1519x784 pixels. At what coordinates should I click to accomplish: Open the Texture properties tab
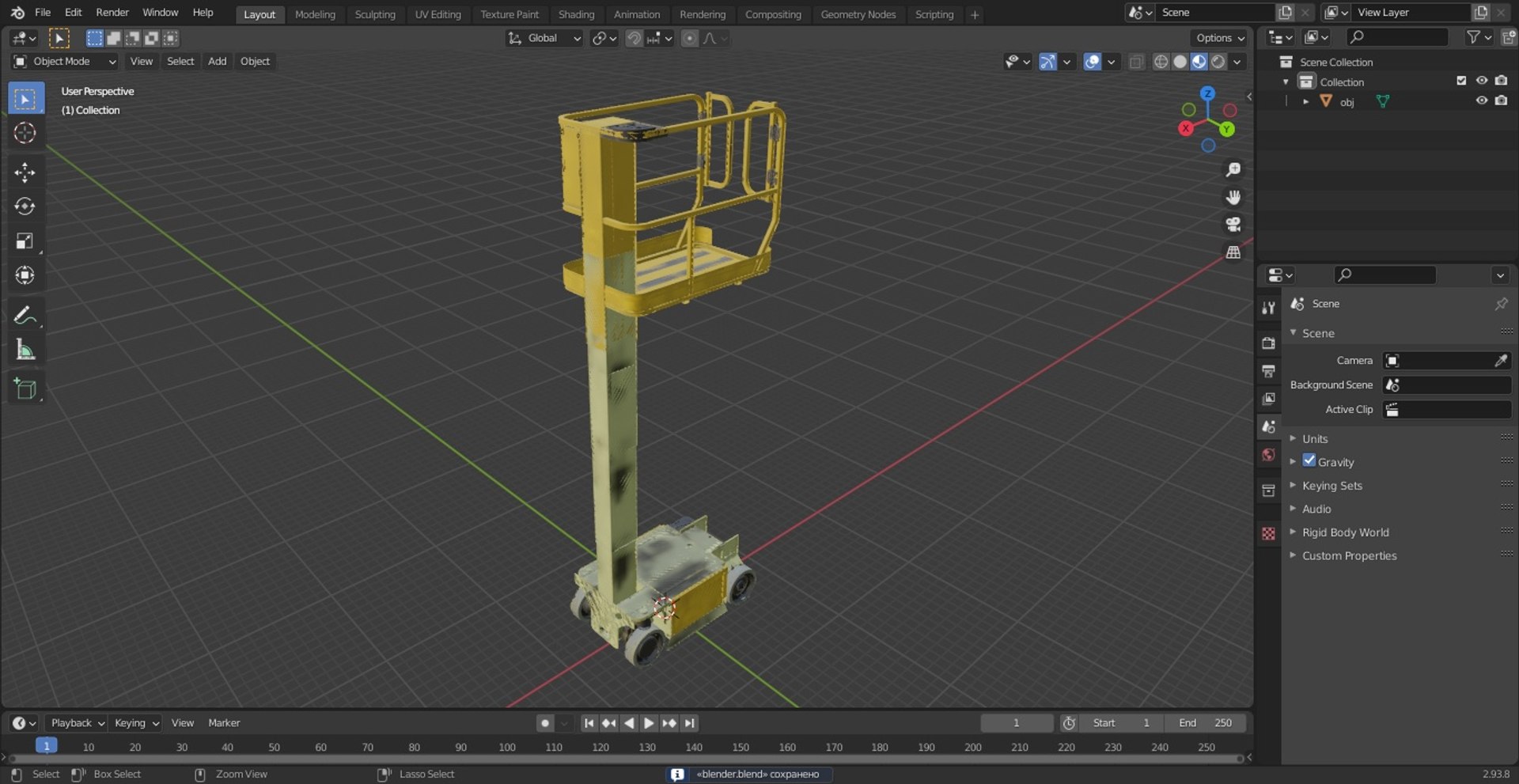coord(1268,533)
